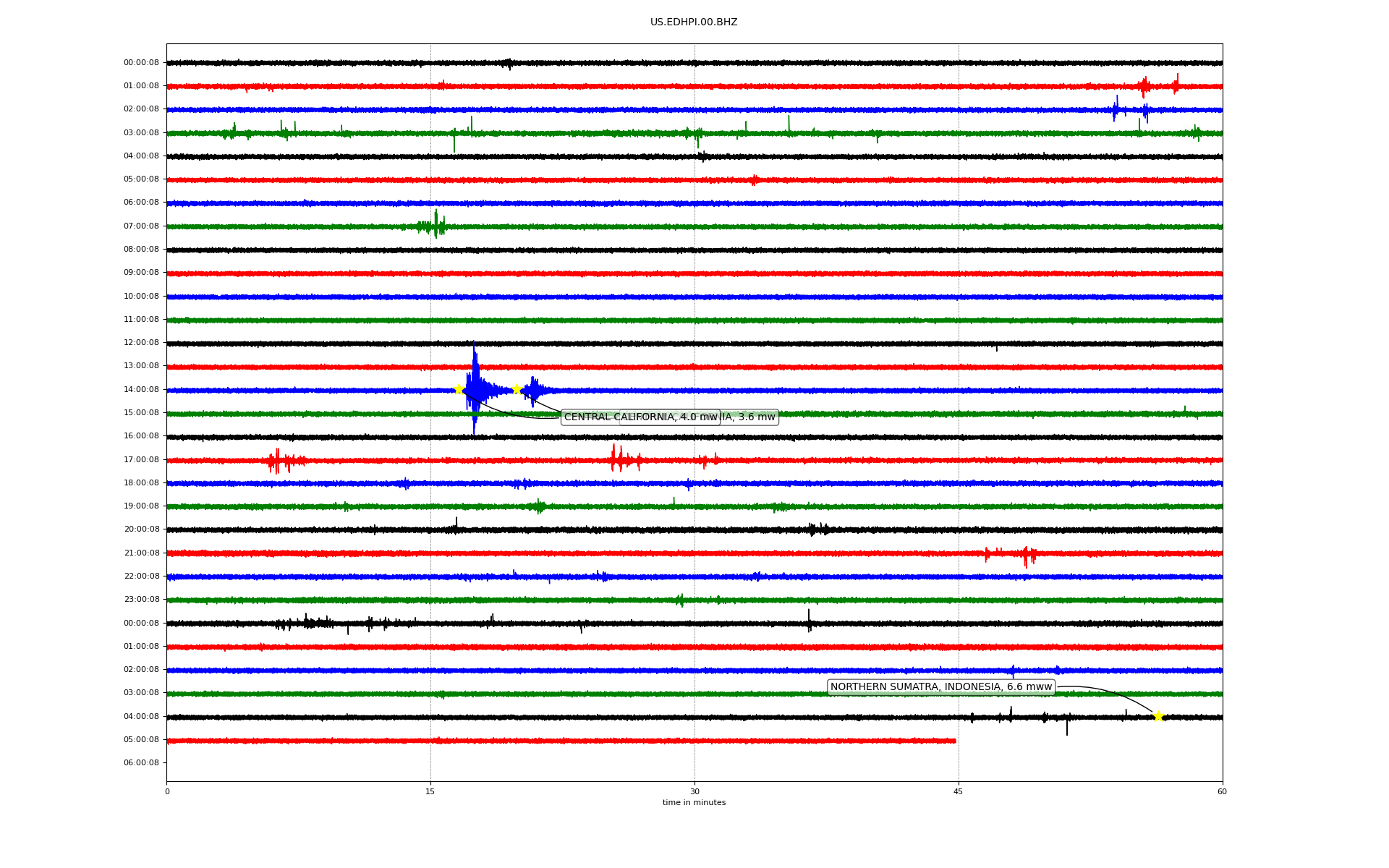Click the second yellow star on the 14:00:08 trace
Viewport: 1389px width, 868px height.
click(x=517, y=389)
